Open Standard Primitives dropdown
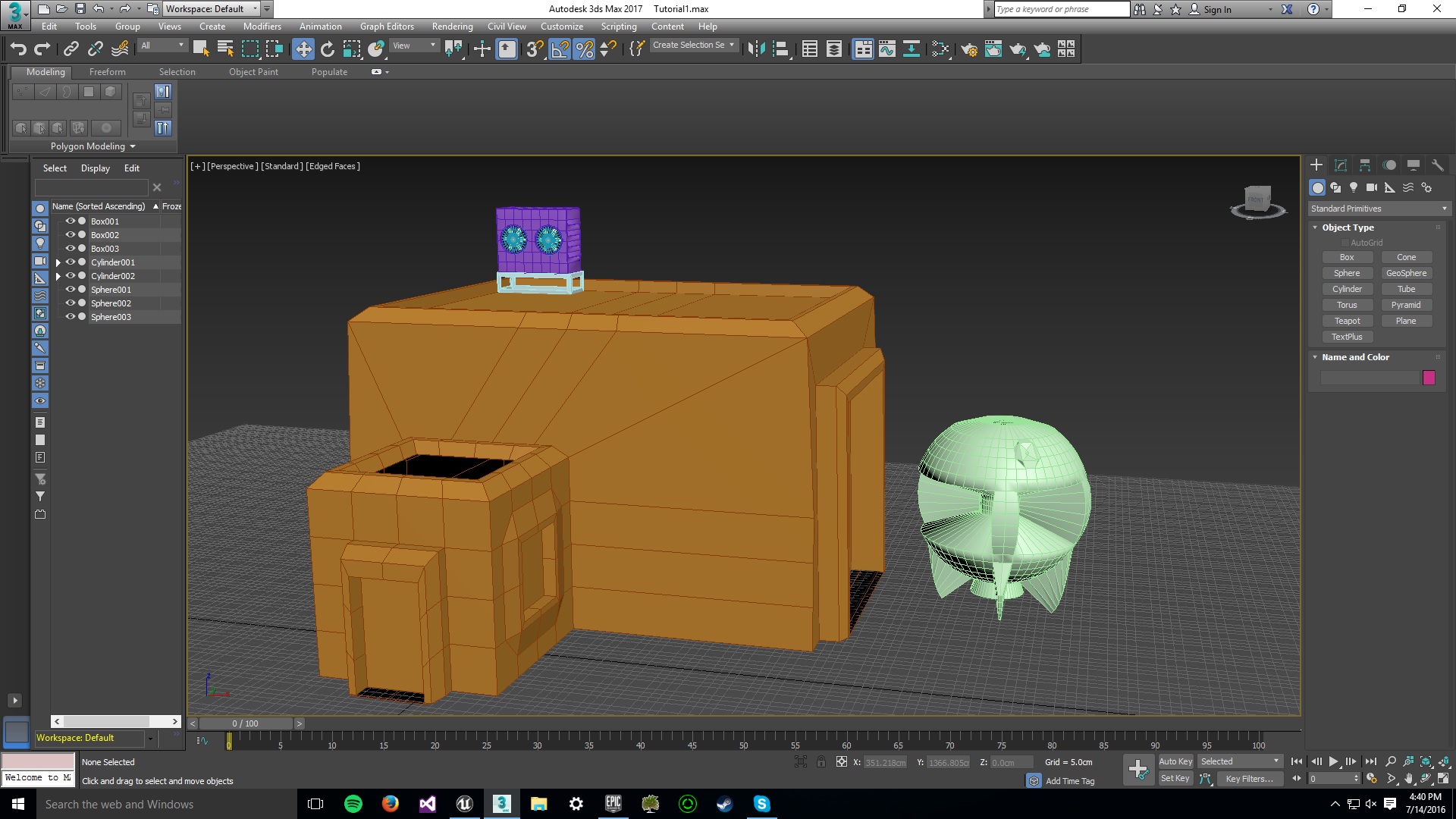 tap(1379, 209)
